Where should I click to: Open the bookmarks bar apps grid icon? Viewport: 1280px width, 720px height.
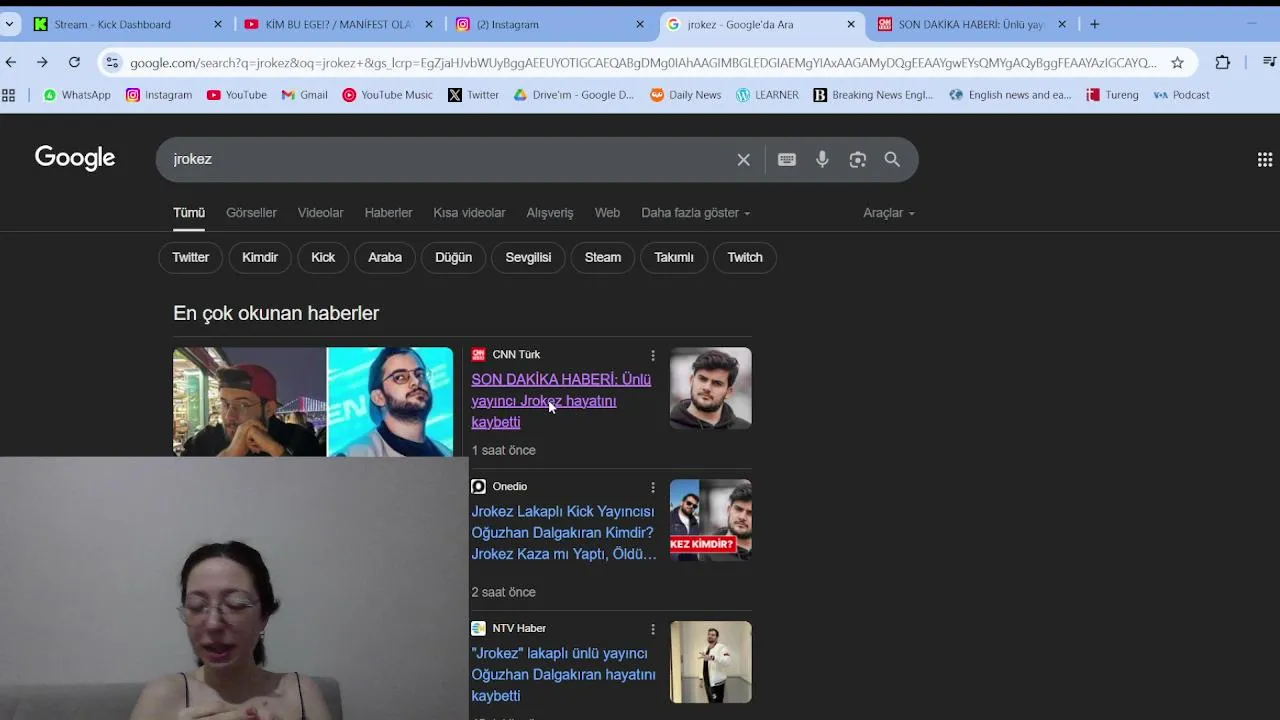9,95
